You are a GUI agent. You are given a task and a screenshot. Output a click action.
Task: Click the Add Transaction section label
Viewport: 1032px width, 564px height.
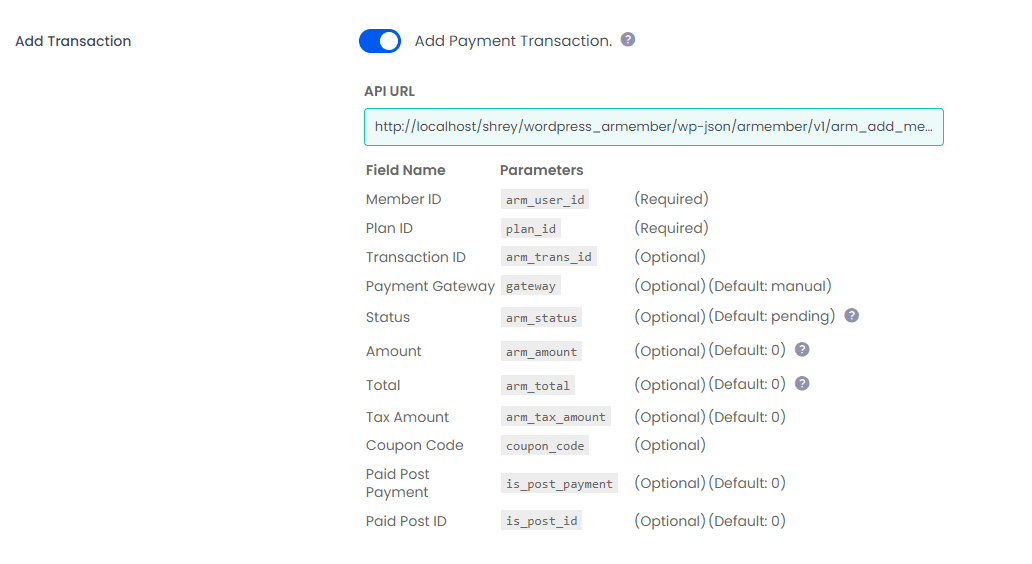[x=73, y=41]
